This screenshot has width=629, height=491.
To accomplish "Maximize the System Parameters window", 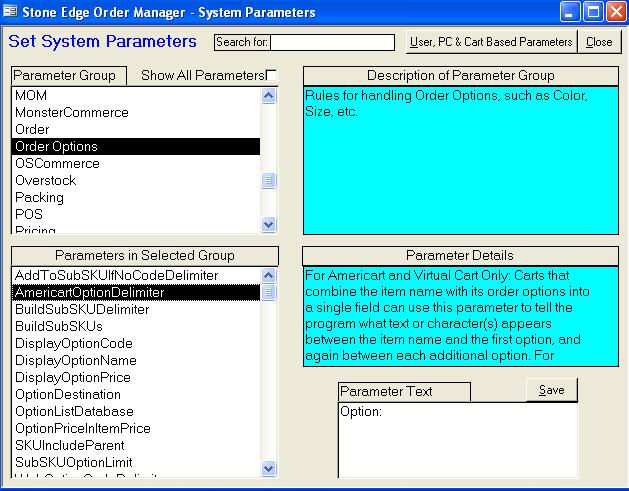I will click(x=593, y=11).
